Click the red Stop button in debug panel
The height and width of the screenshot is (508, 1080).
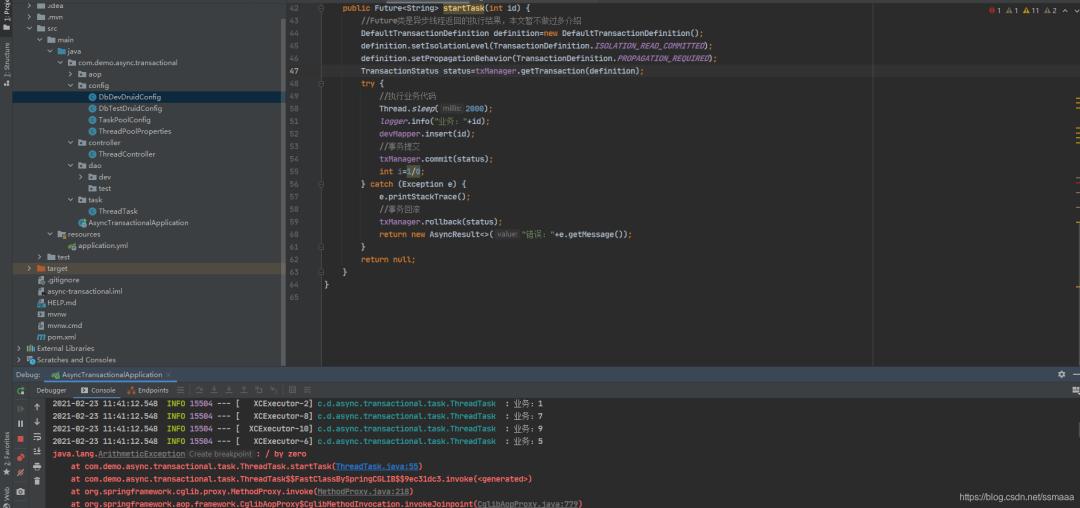coord(20,439)
